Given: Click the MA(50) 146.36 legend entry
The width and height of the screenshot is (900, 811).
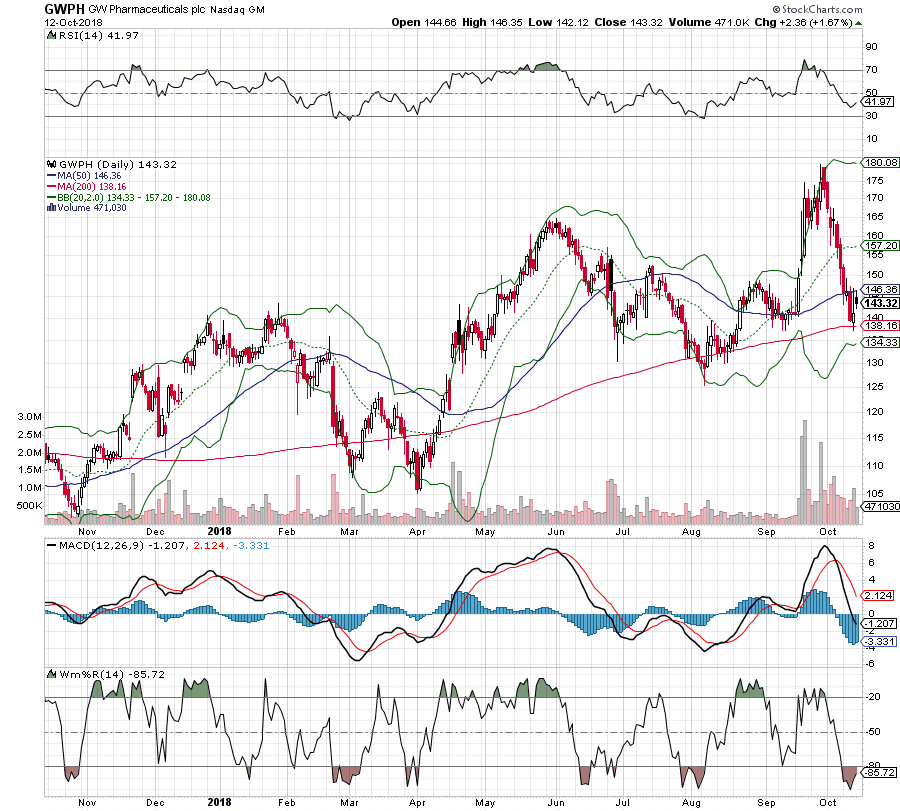Looking at the screenshot, I should 89,176.
